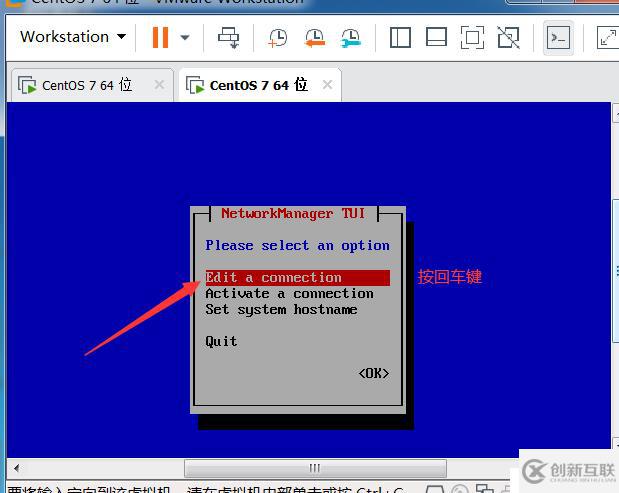Enter full screen mode icon
This screenshot has width=619, height=493.
tap(473, 37)
